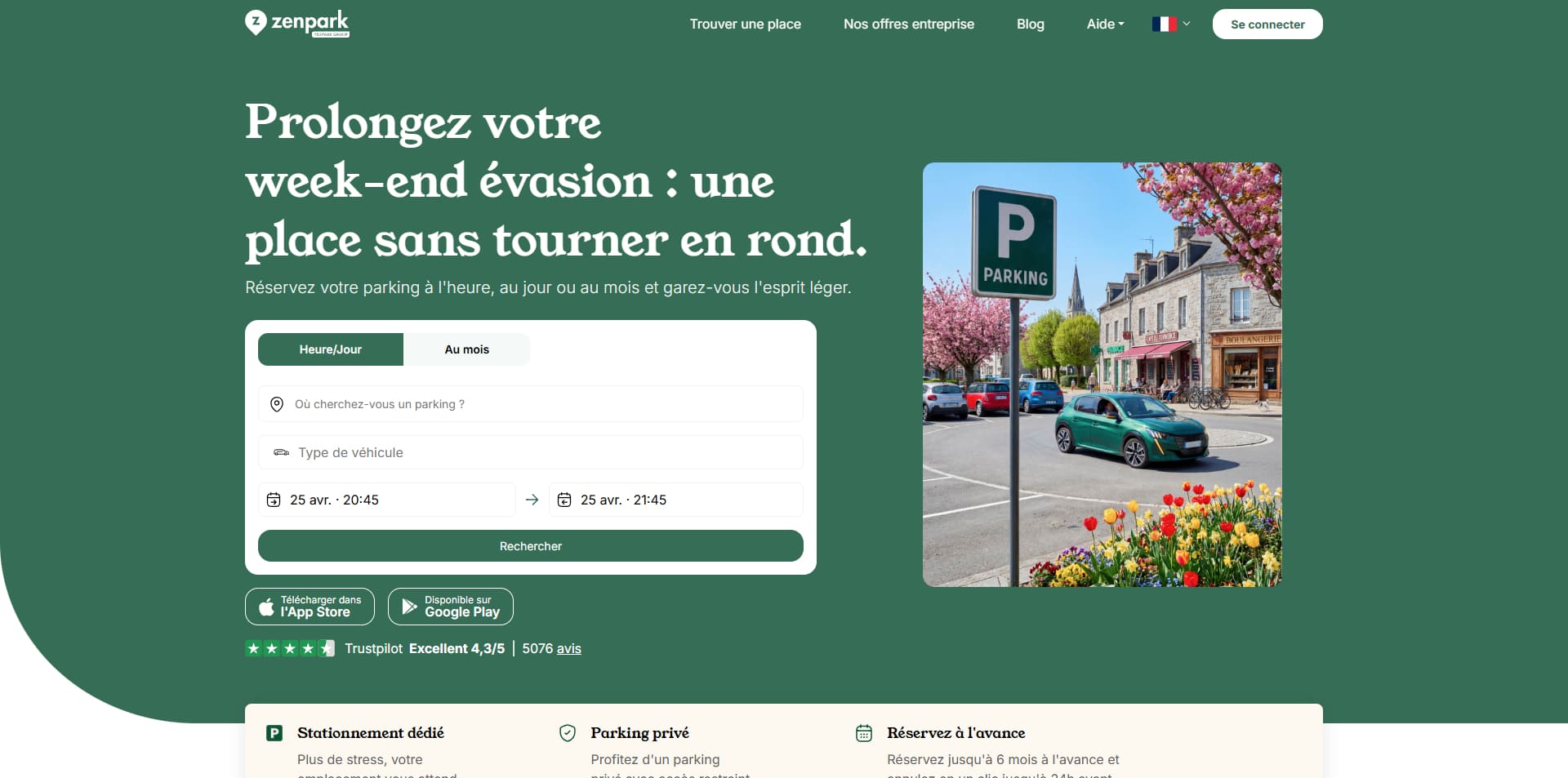Click the Télécharger dans l'App Store badge
Screen dimensions: 1568x778
tap(310, 607)
